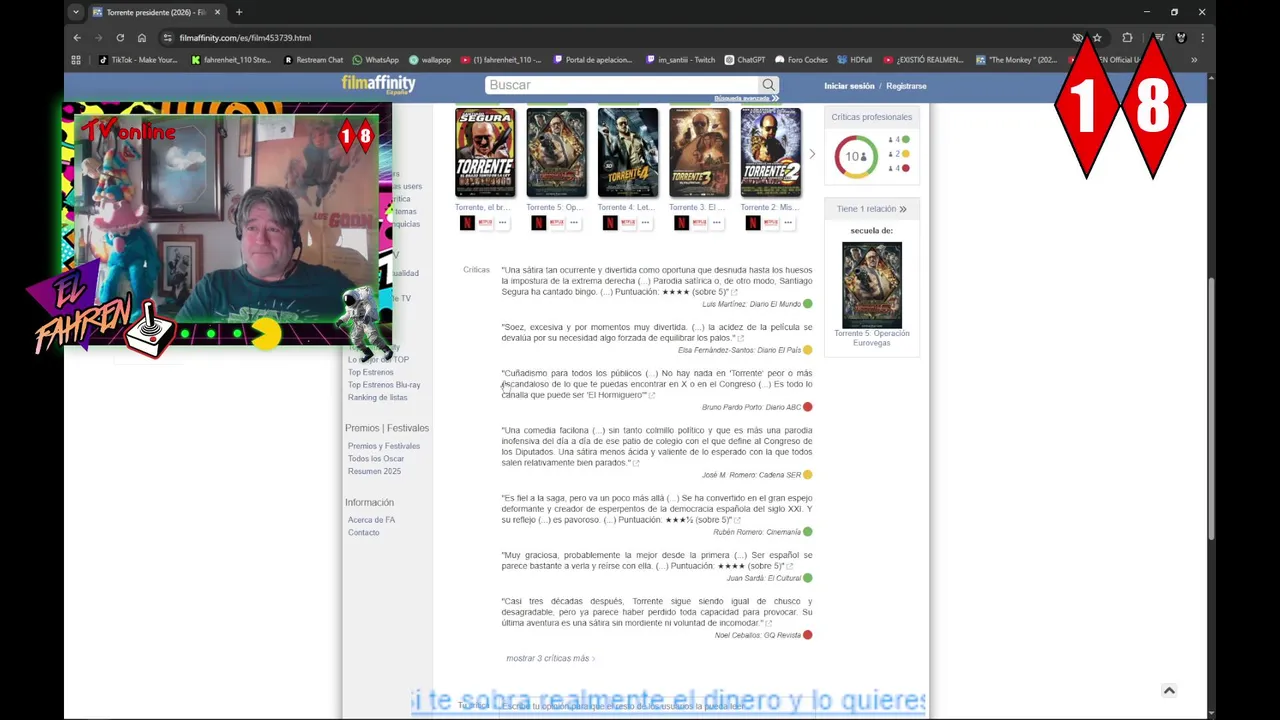Click Iniciar sesión

click(849, 86)
